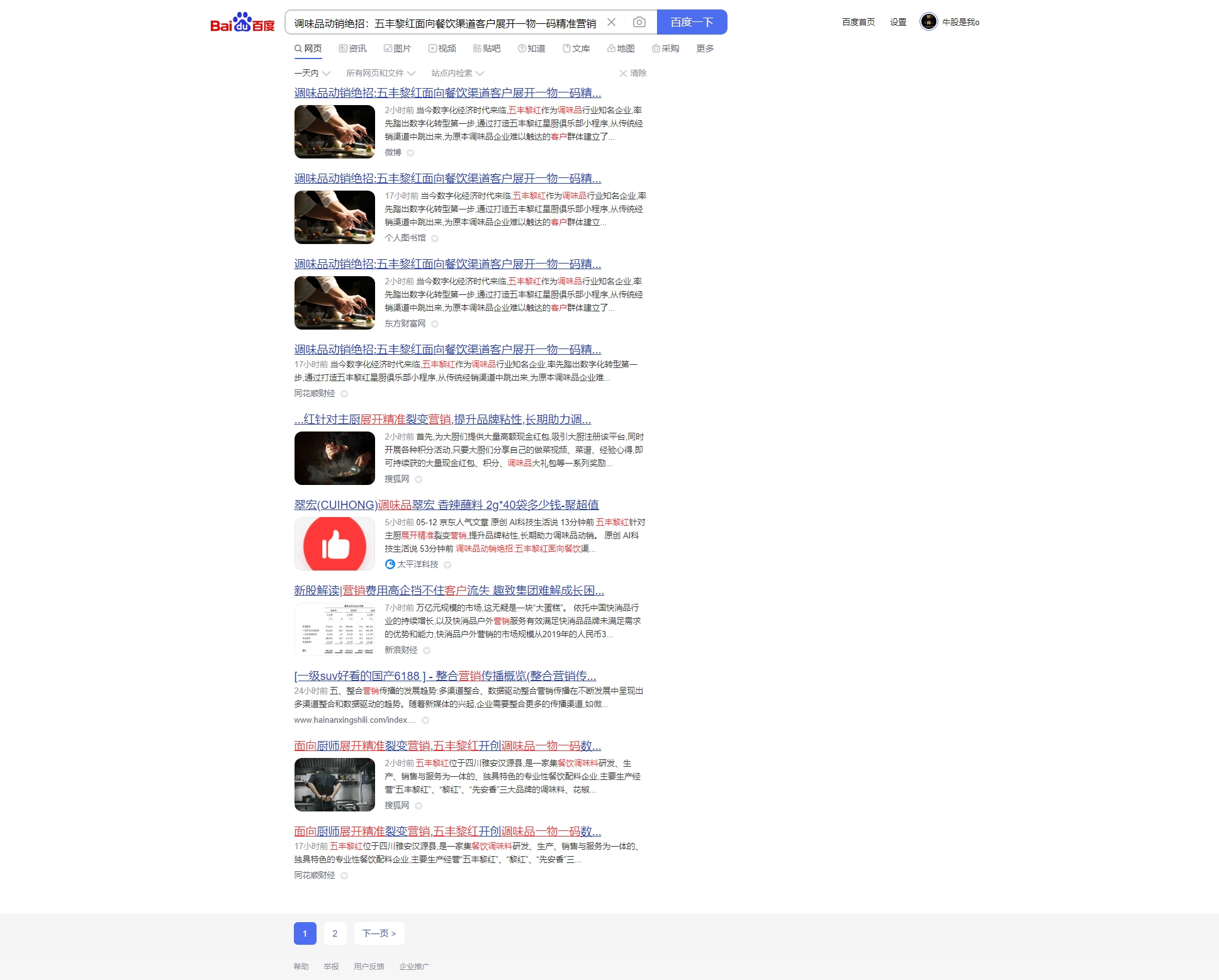This screenshot has height=980, width=1219.
Task: Open the 帮助 footer link
Action: coord(301,967)
